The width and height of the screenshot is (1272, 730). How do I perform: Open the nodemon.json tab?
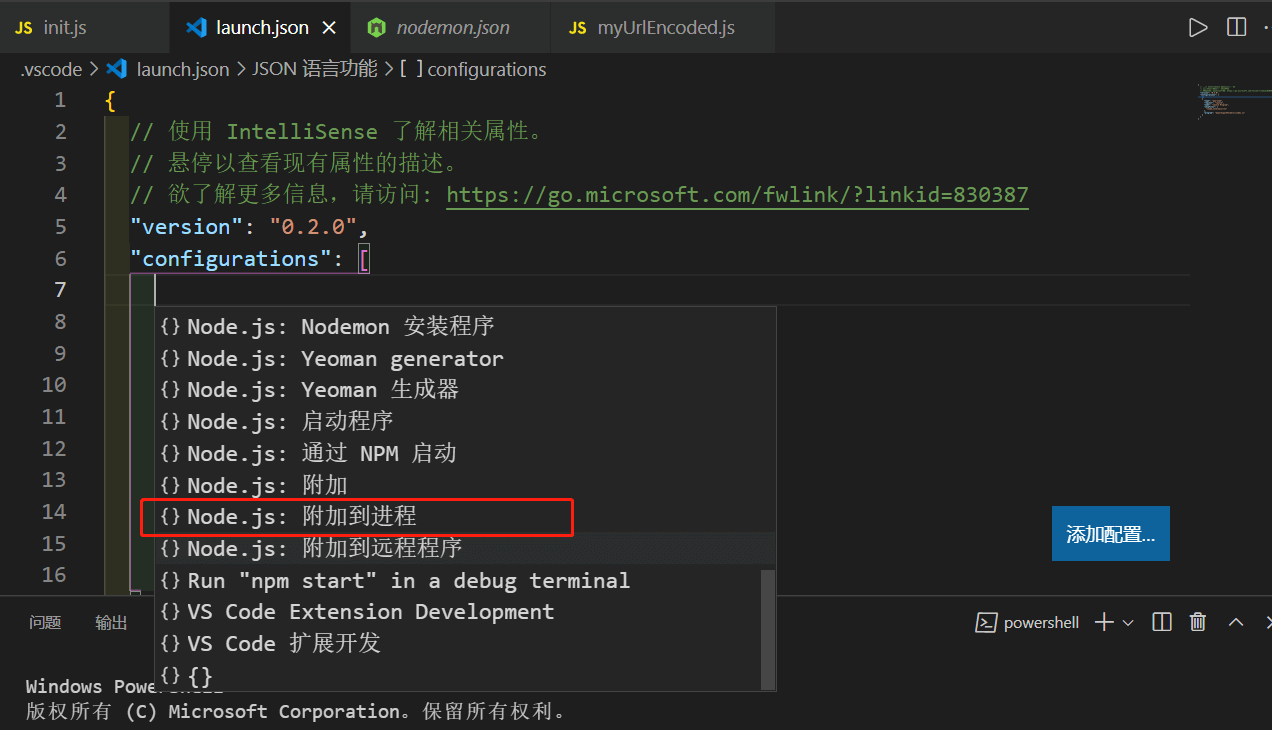(x=453, y=27)
